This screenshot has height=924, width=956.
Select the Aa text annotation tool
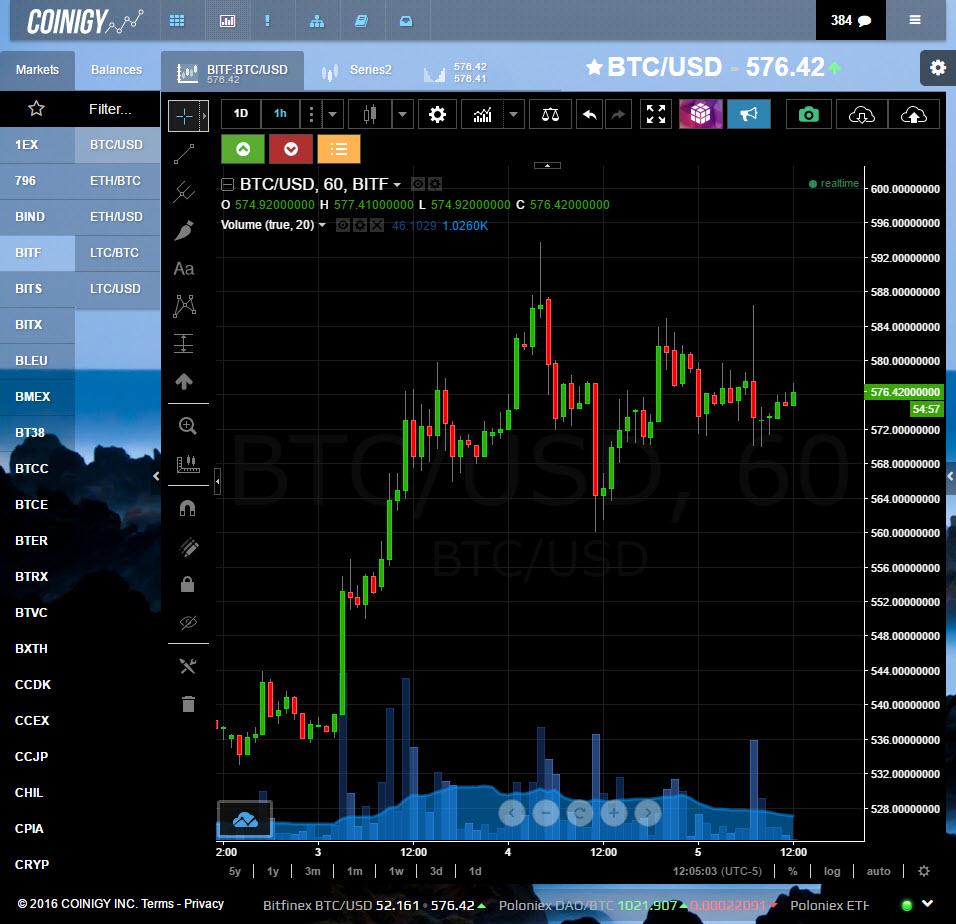point(184,269)
